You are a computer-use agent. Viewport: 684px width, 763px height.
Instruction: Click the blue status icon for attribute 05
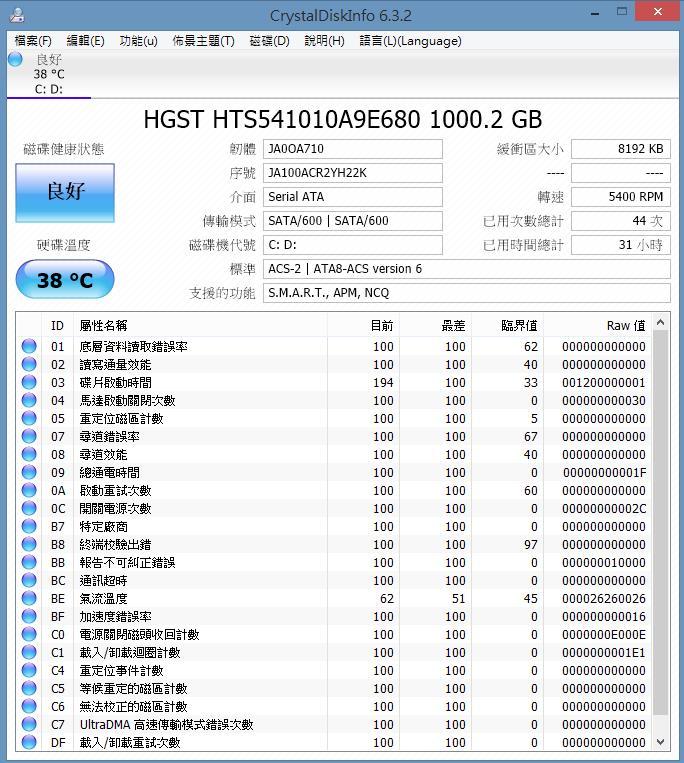[x=29, y=418]
